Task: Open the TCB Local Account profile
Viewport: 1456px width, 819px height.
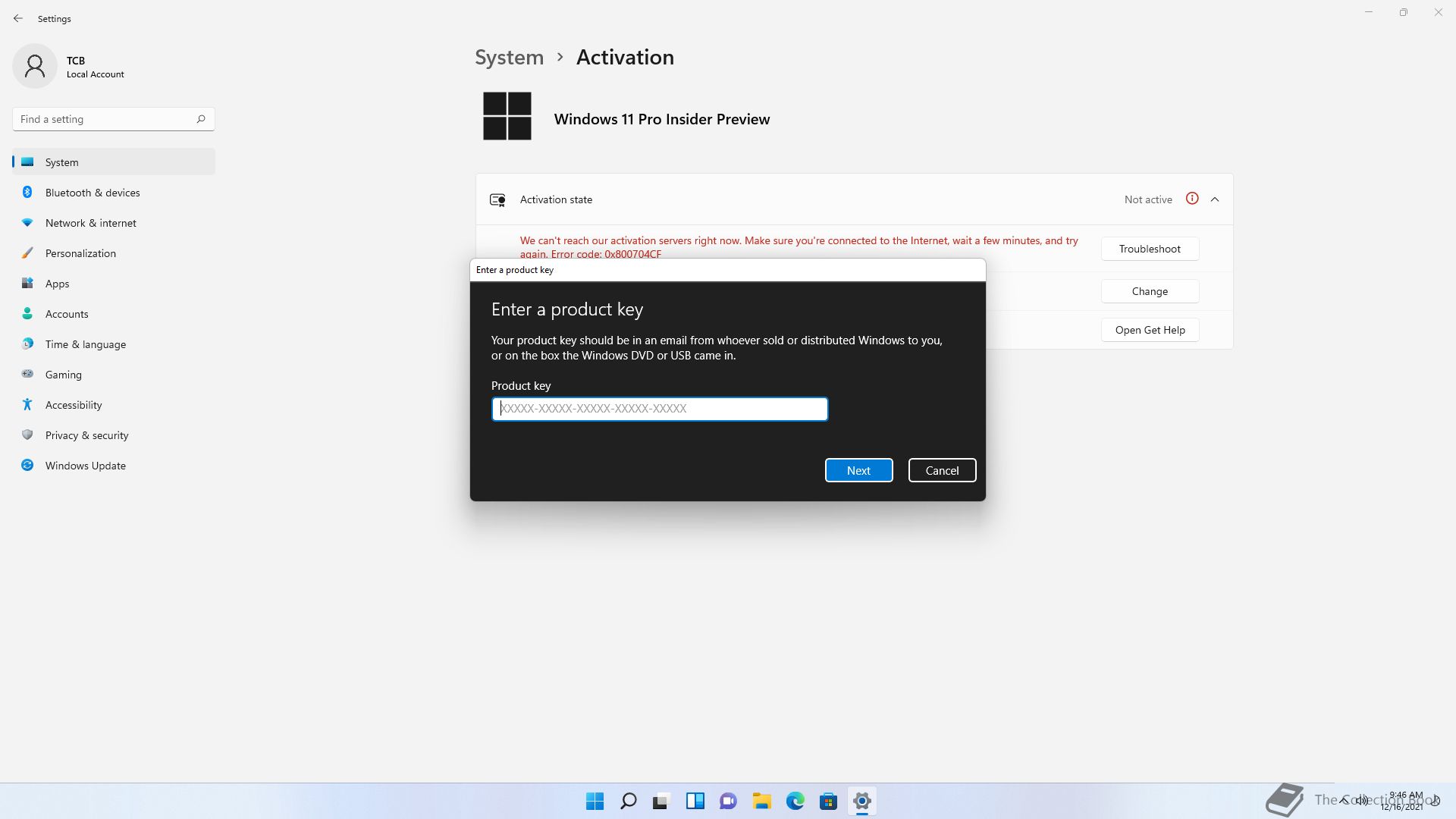Action: coord(68,67)
